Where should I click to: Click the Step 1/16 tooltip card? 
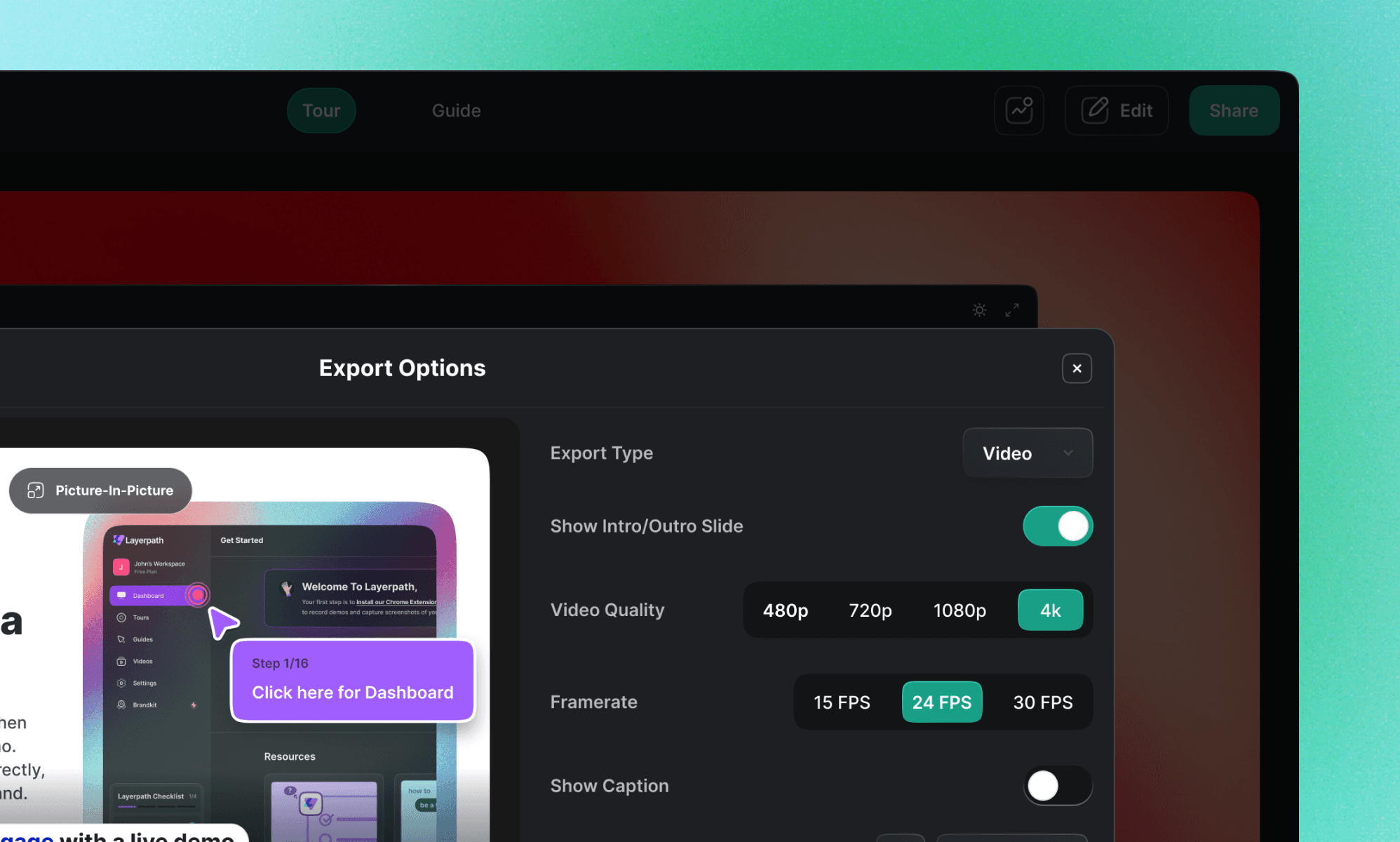pos(353,680)
